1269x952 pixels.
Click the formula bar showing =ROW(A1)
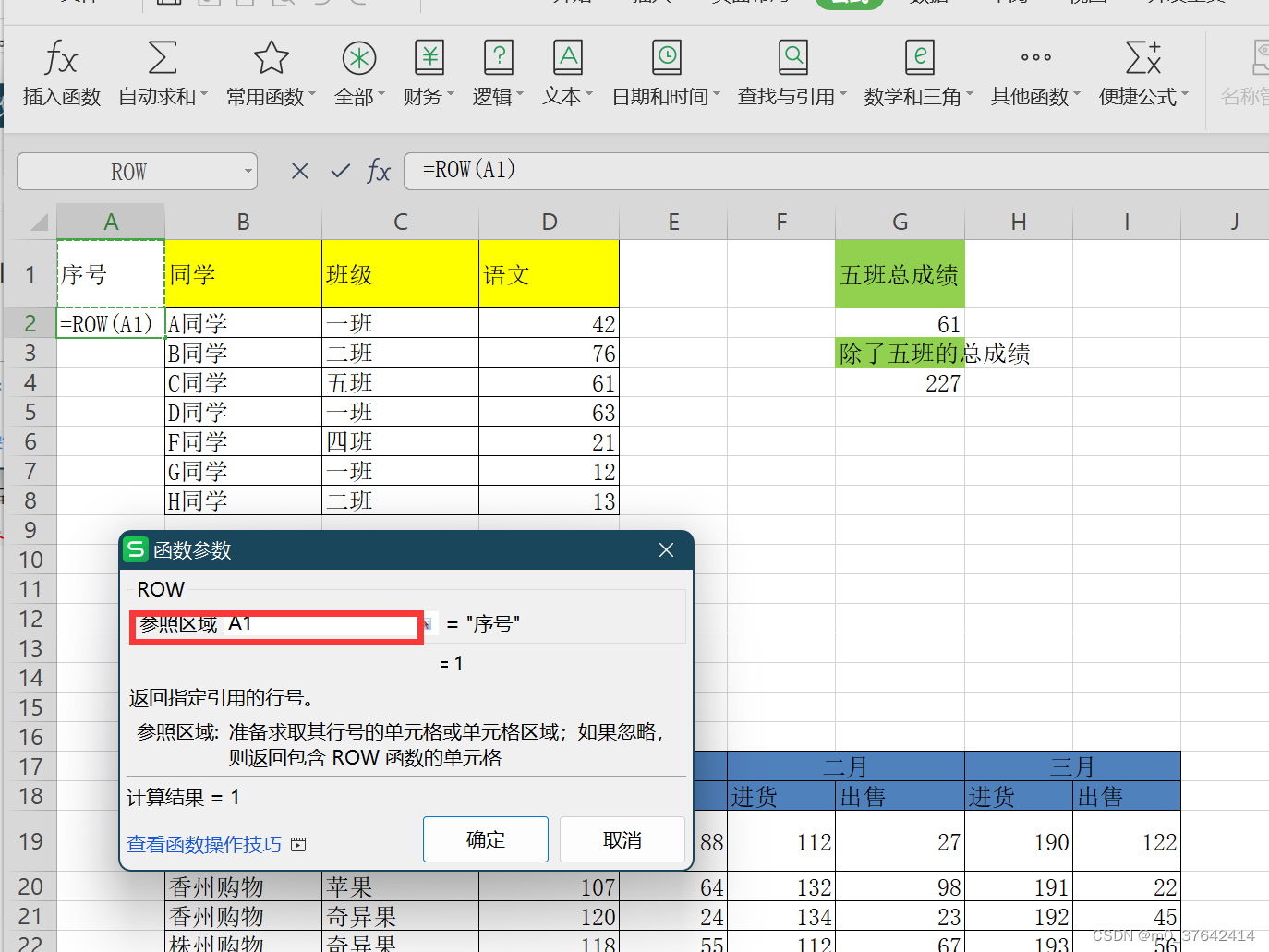836,171
